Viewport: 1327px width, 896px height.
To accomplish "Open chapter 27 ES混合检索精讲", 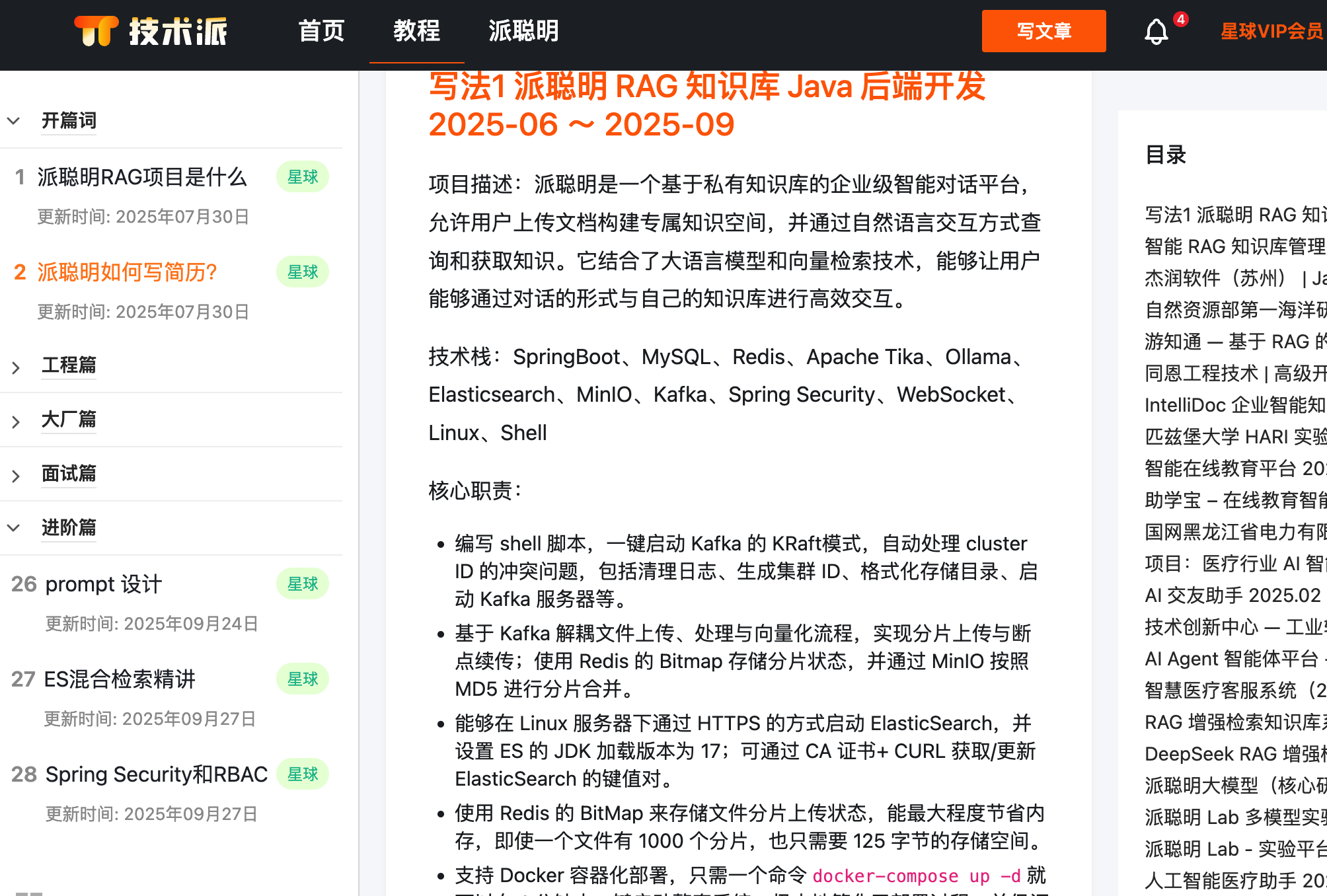I will (x=120, y=679).
